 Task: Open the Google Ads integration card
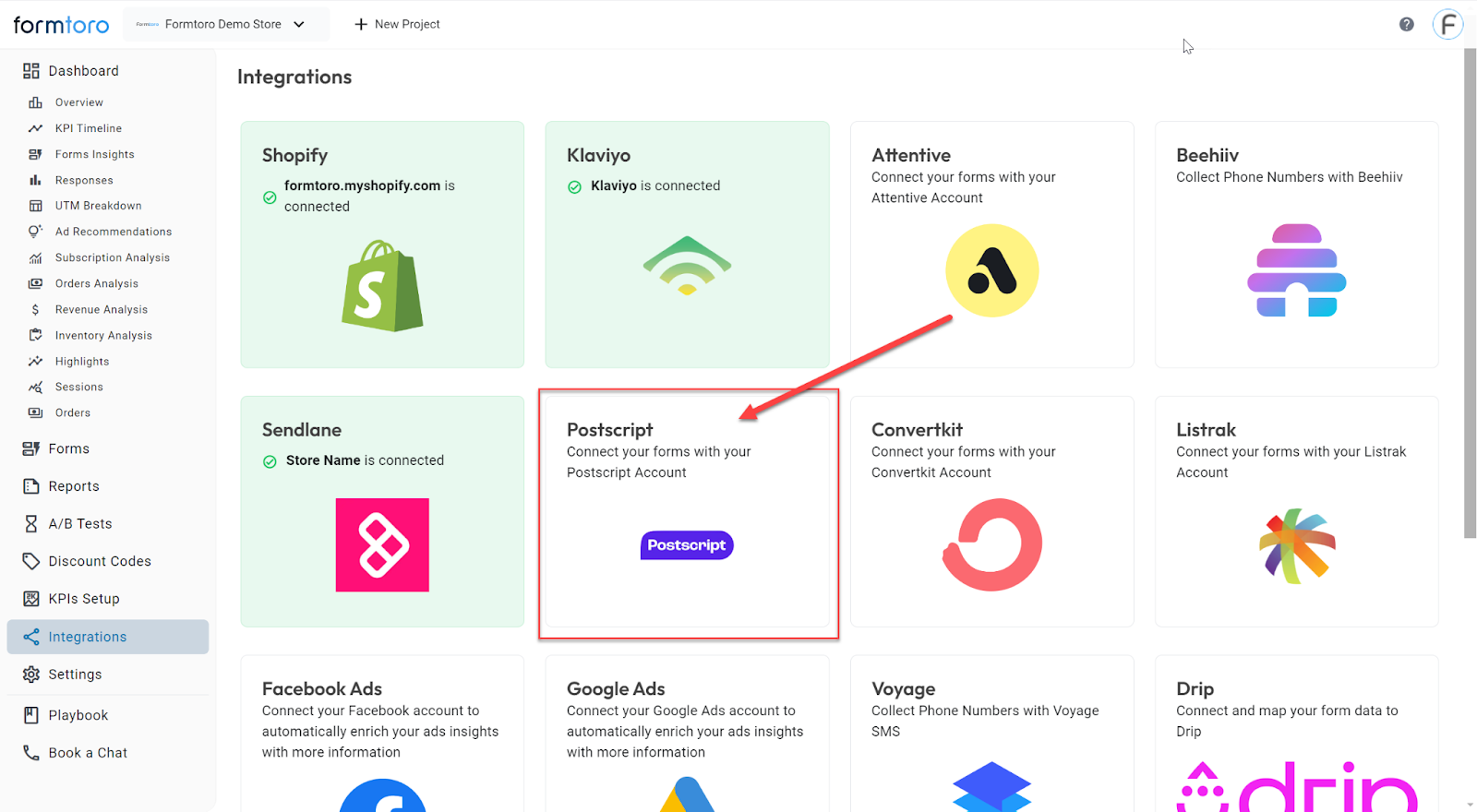click(687, 734)
